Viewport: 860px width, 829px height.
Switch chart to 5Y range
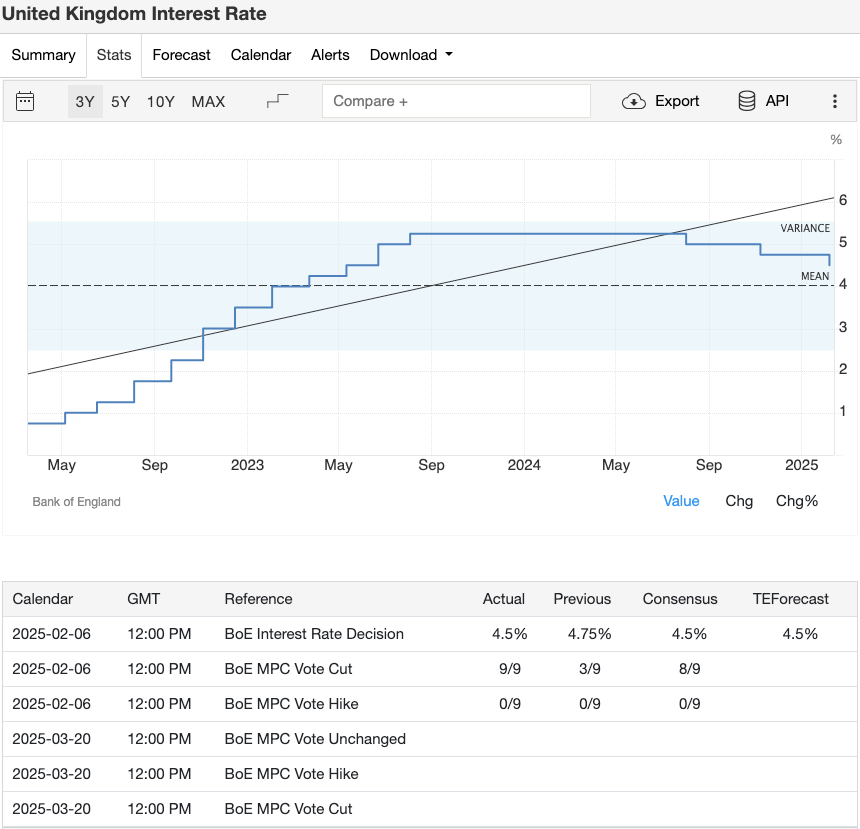tap(120, 101)
